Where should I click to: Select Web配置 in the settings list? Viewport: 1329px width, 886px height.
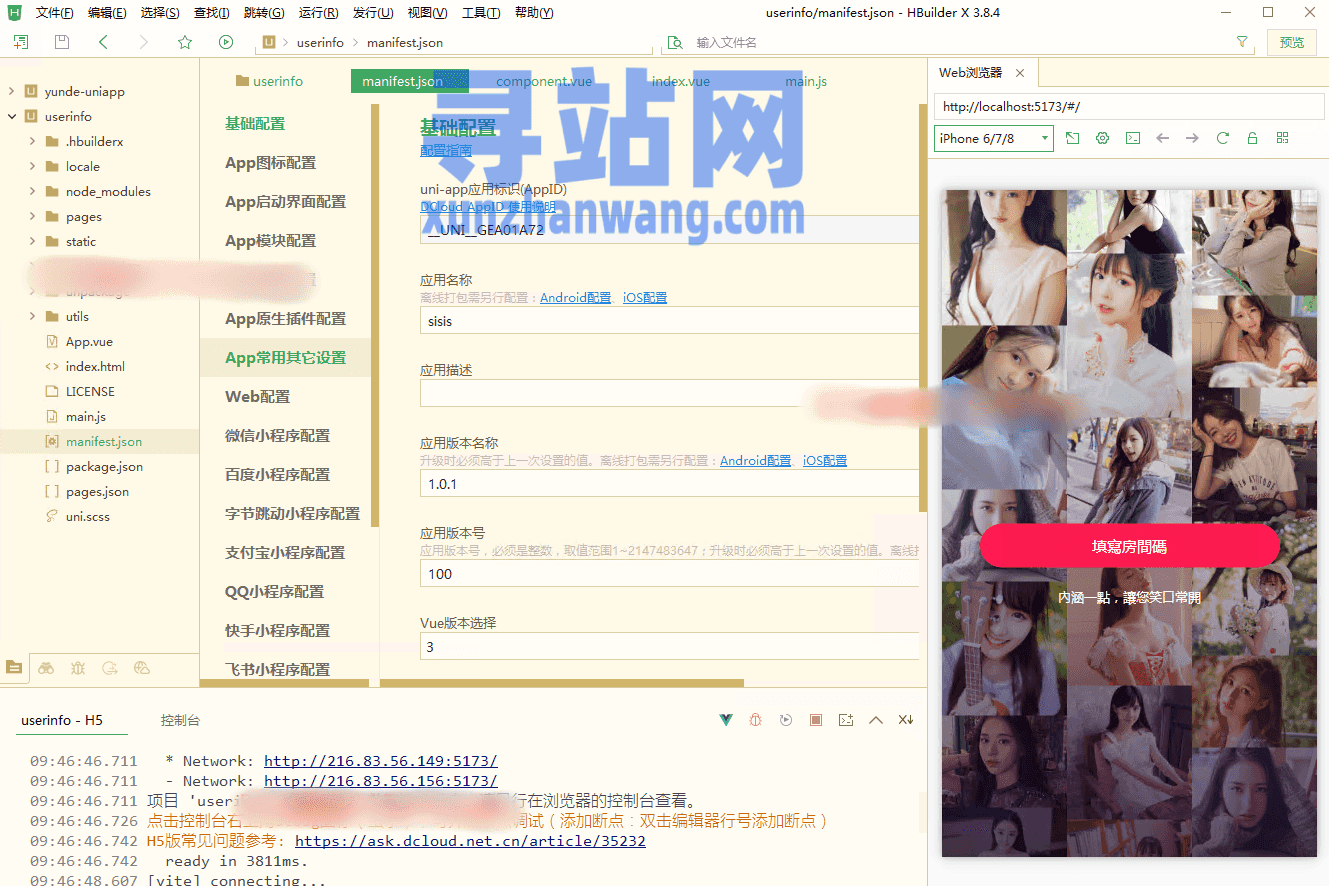[x=257, y=396]
